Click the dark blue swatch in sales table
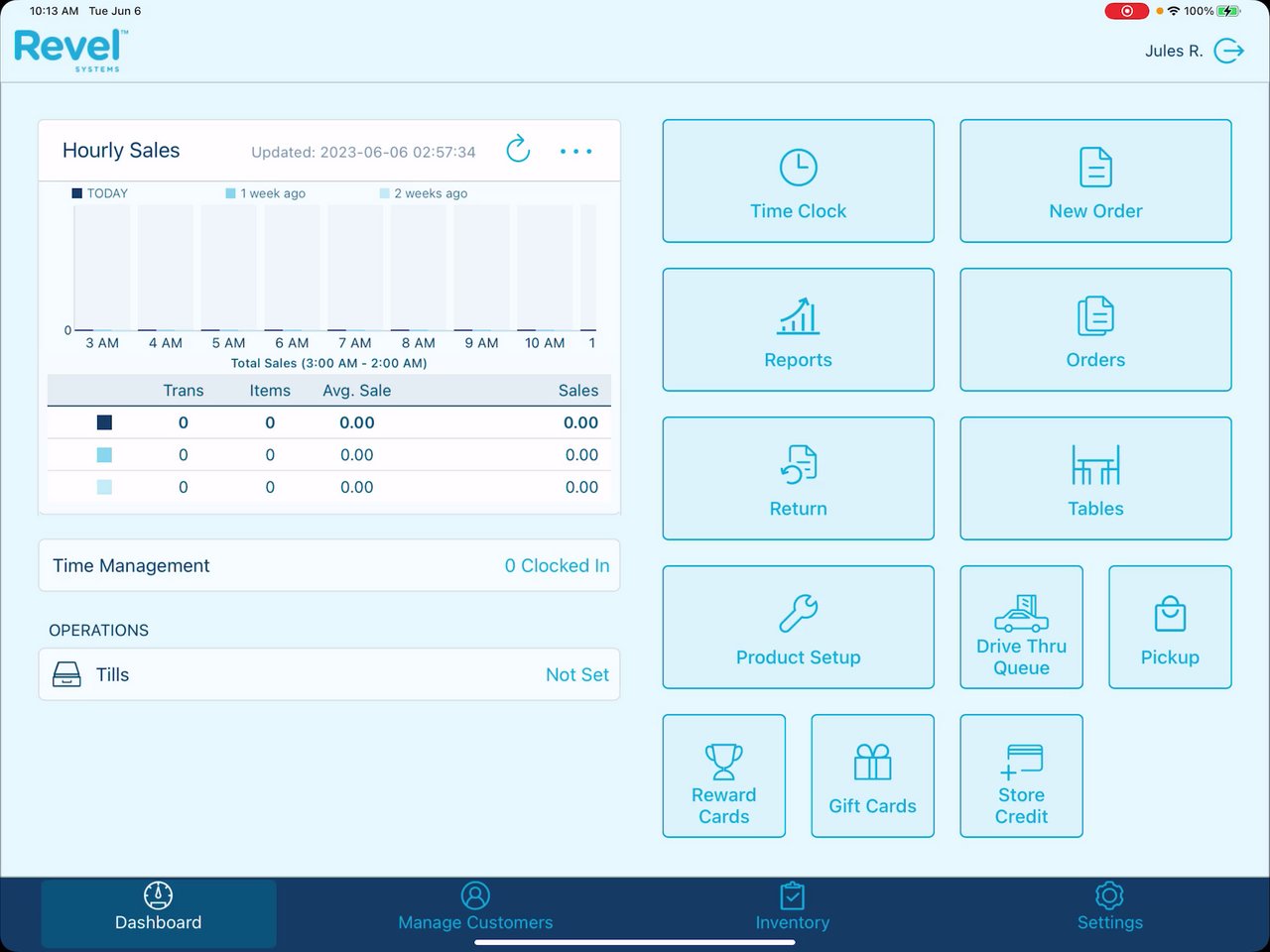Screen dimensions: 1270x952 pos(104,422)
